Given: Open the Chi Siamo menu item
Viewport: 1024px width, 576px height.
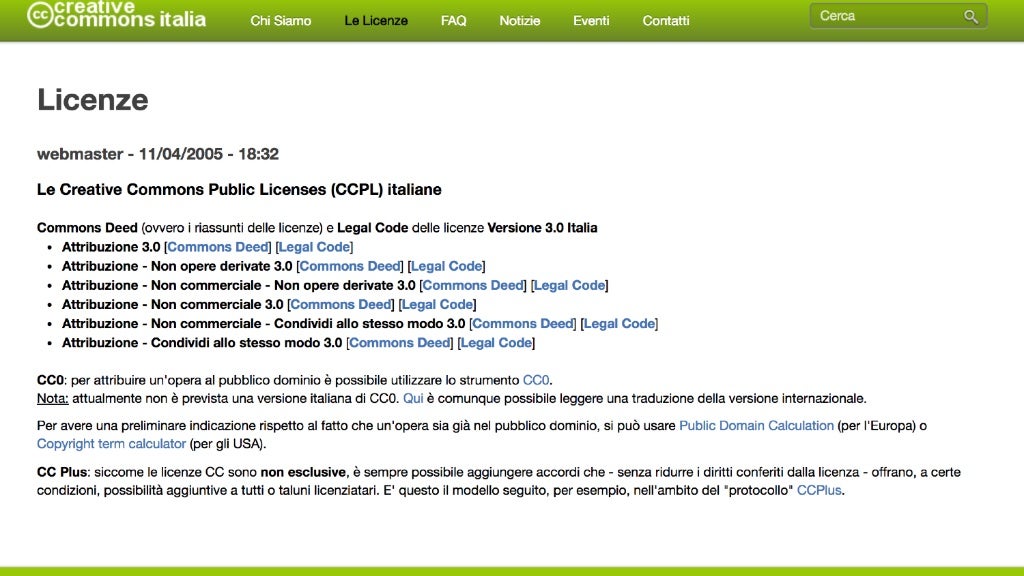Looking at the screenshot, I should click(x=280, y=21).
